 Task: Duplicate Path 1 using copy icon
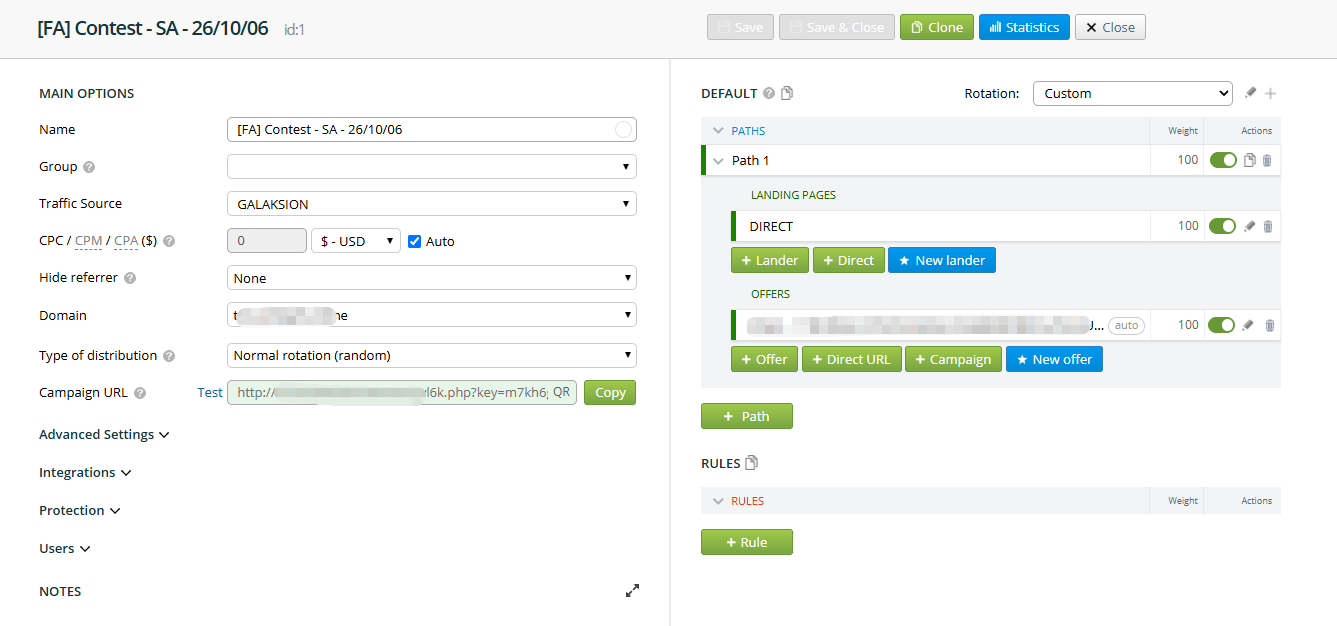pos(1249,160)
